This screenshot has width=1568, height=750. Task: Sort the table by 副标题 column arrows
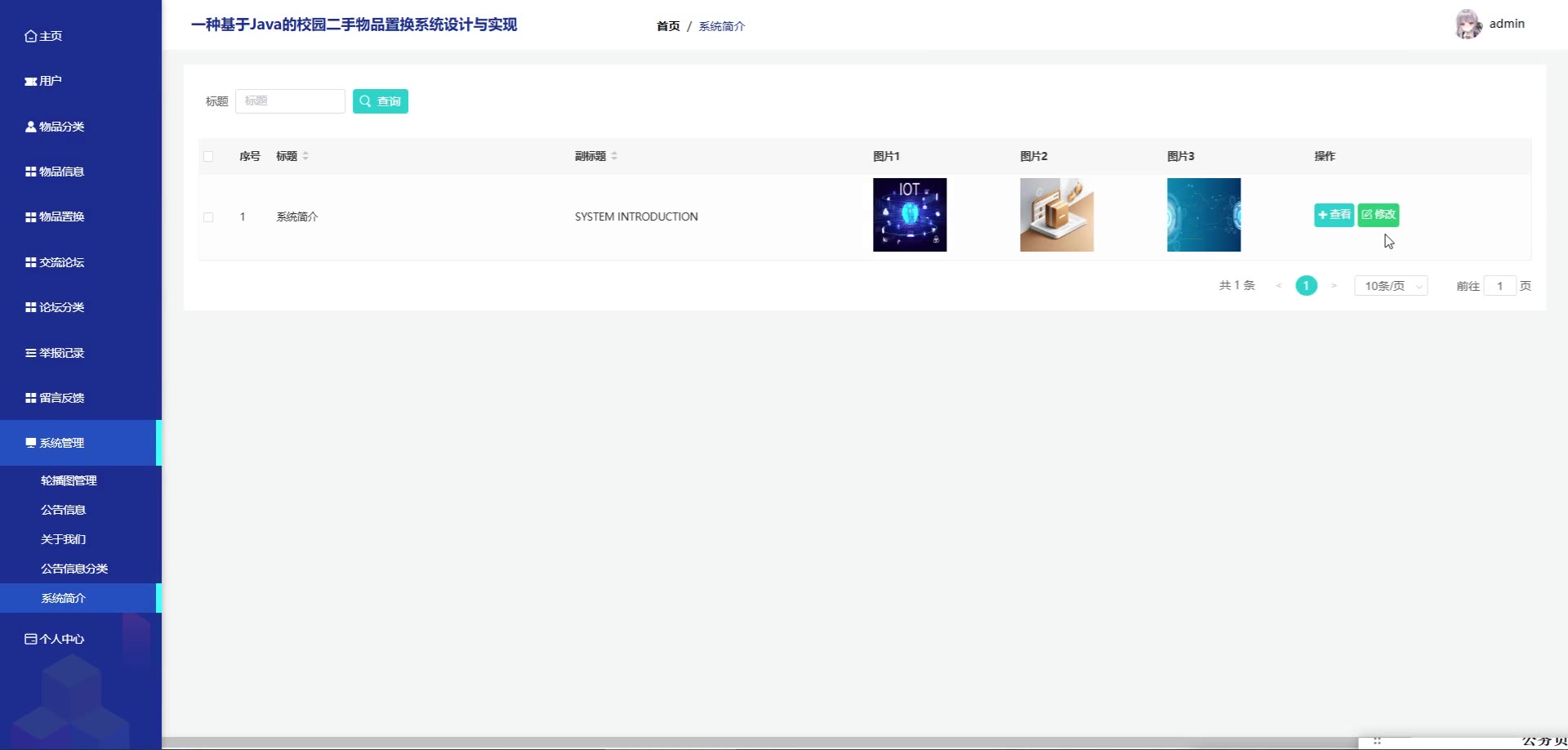tap(614, 156)
